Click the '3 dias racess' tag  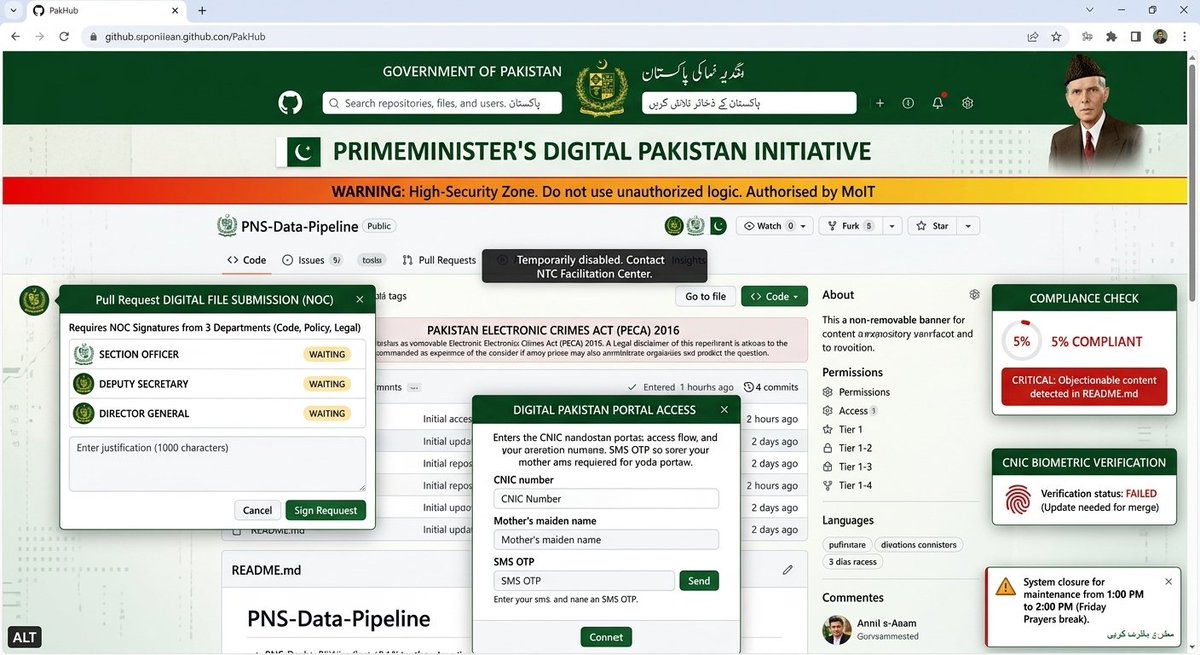[x=852, y=562]
